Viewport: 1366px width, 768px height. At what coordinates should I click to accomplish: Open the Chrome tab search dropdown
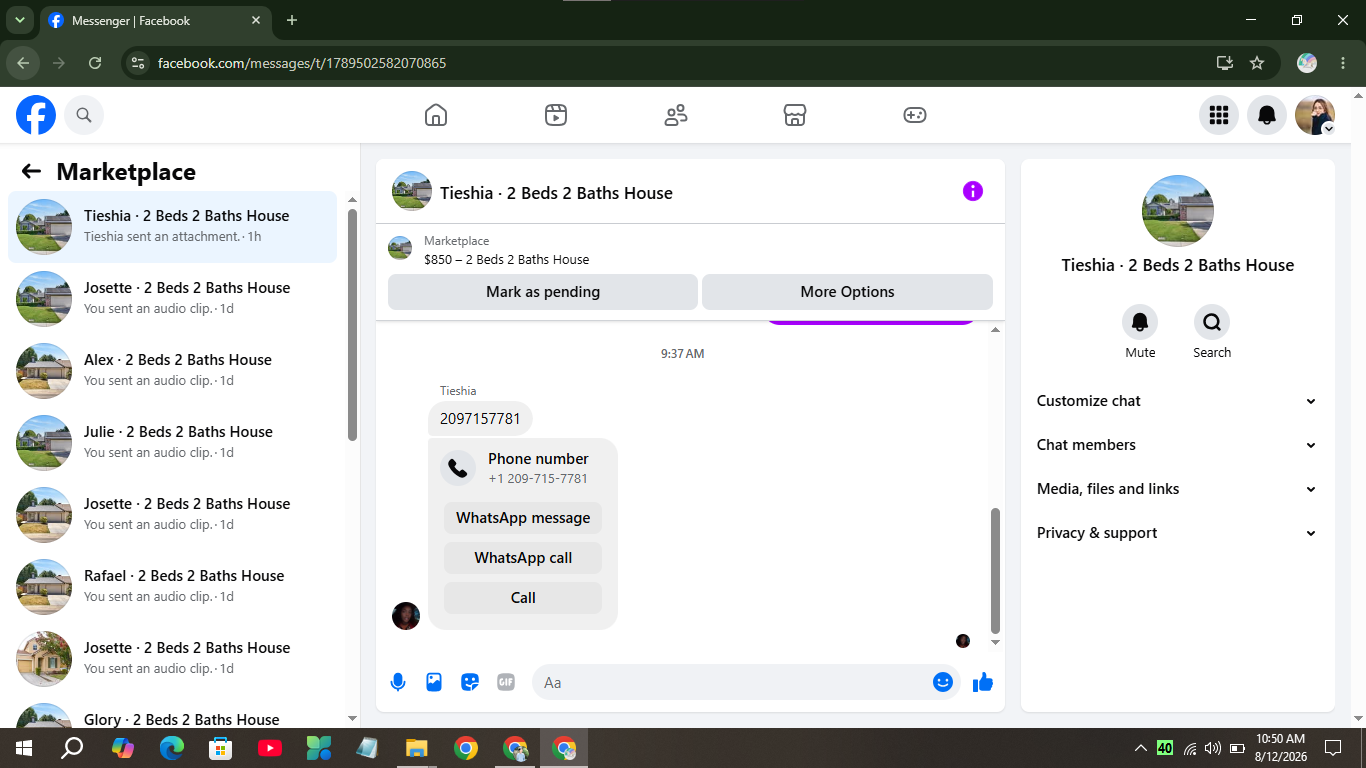pyautogui.click(x=19, y=20)
